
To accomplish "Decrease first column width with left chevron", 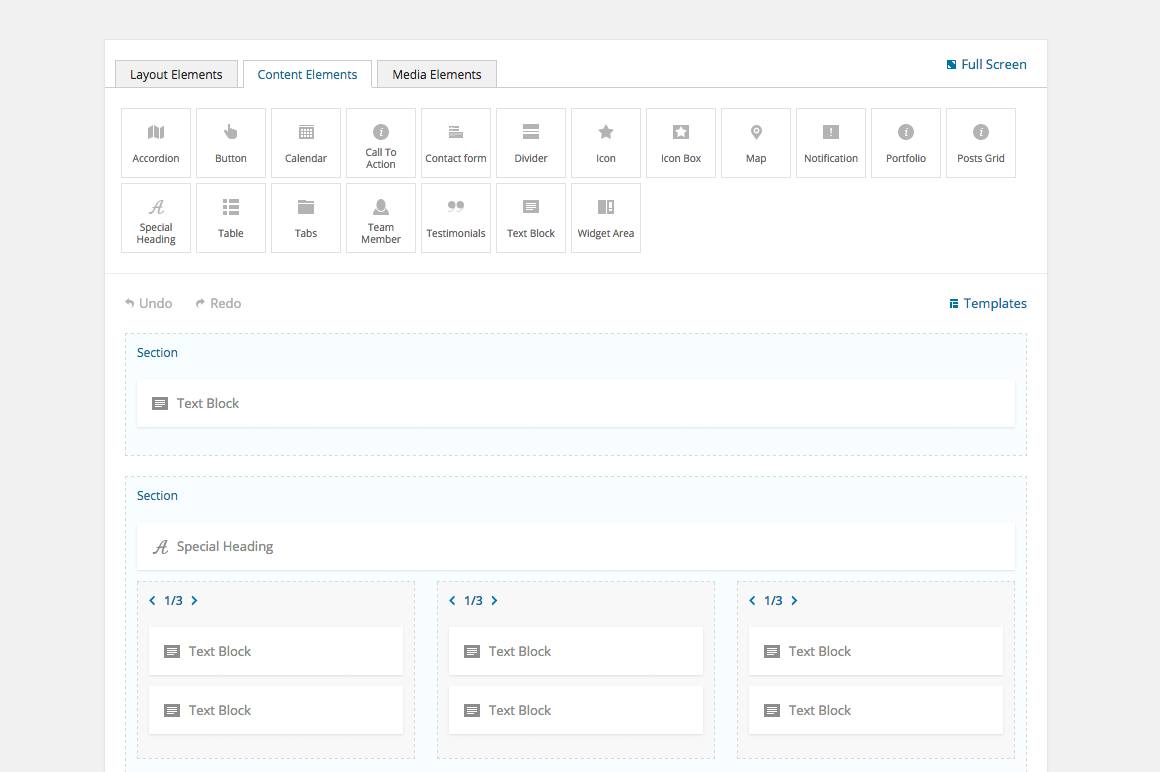I will pyautogui.click(x=152, y=601).
